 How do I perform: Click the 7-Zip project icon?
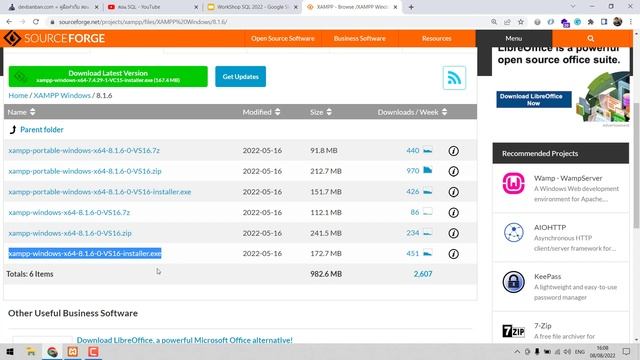tap(513, 331)
